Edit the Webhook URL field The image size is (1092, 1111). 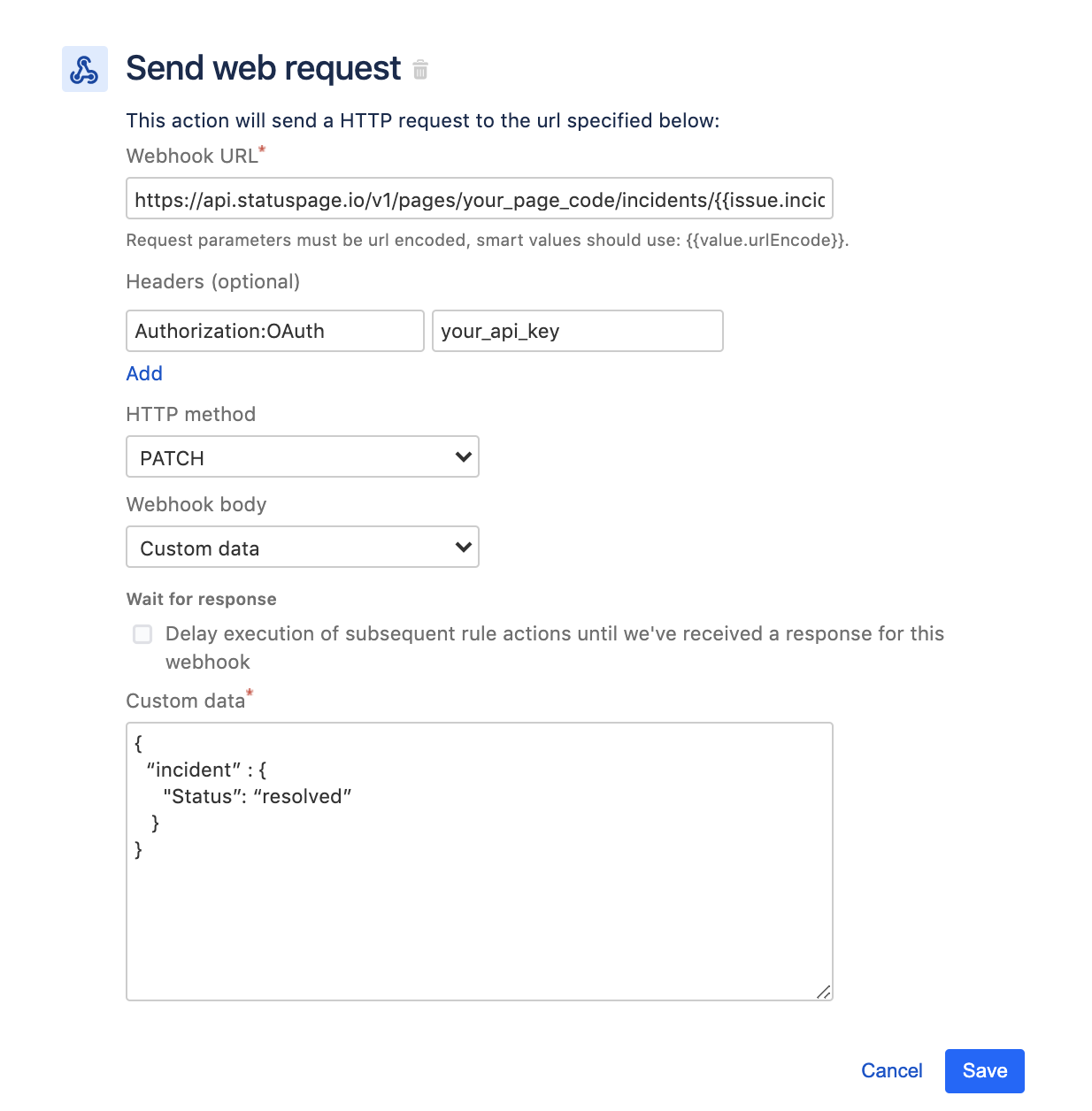click(x=478, y=199)
